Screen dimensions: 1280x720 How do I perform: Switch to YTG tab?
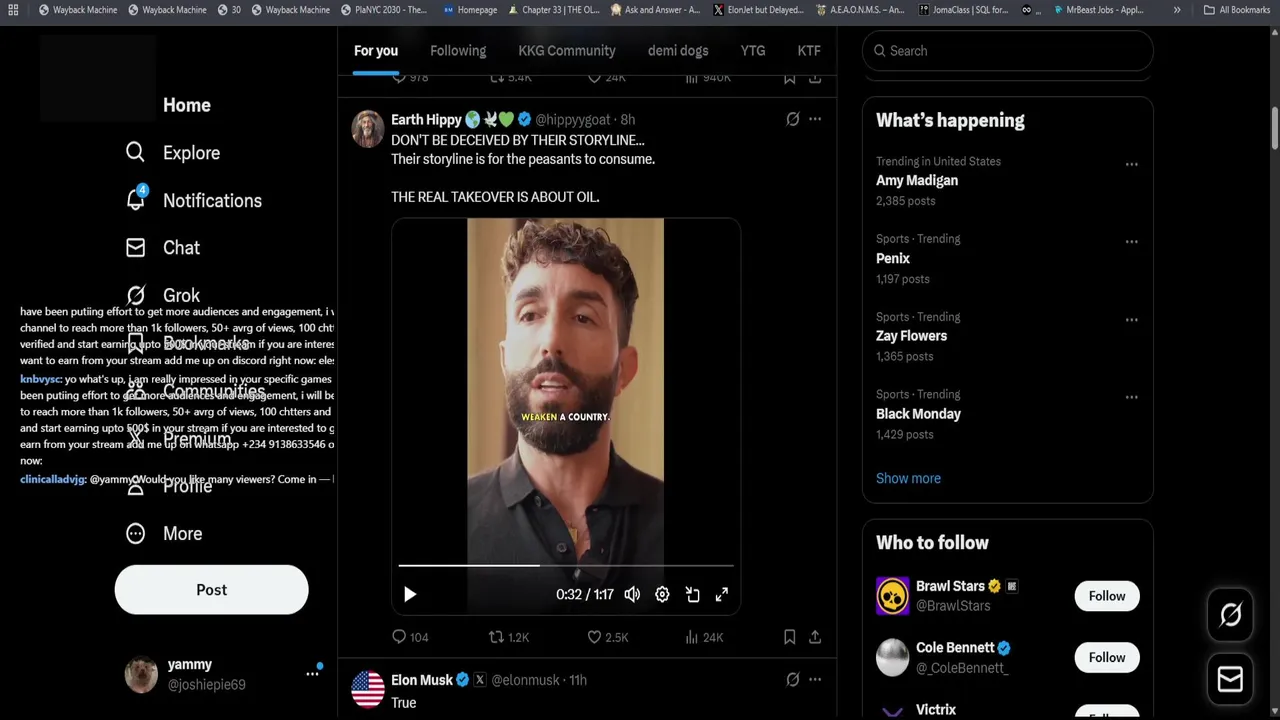pos(753,51)
